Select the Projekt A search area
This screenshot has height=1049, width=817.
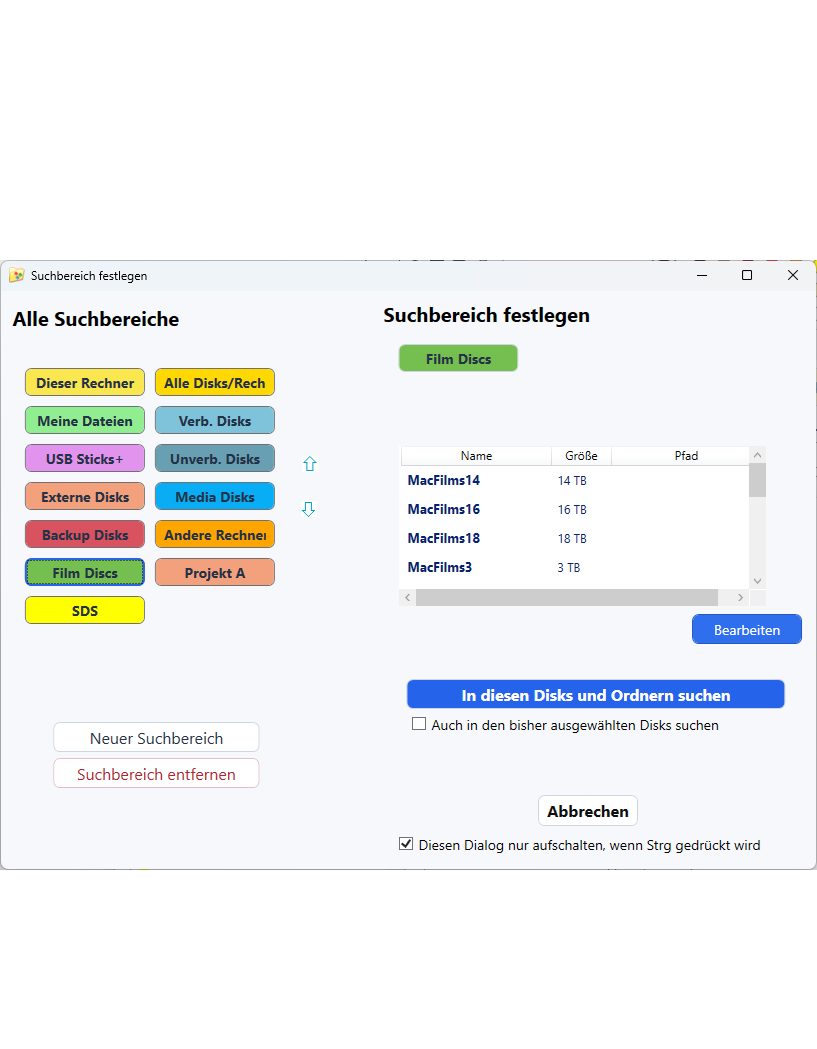pyautogui.click(x=215, y=573)
